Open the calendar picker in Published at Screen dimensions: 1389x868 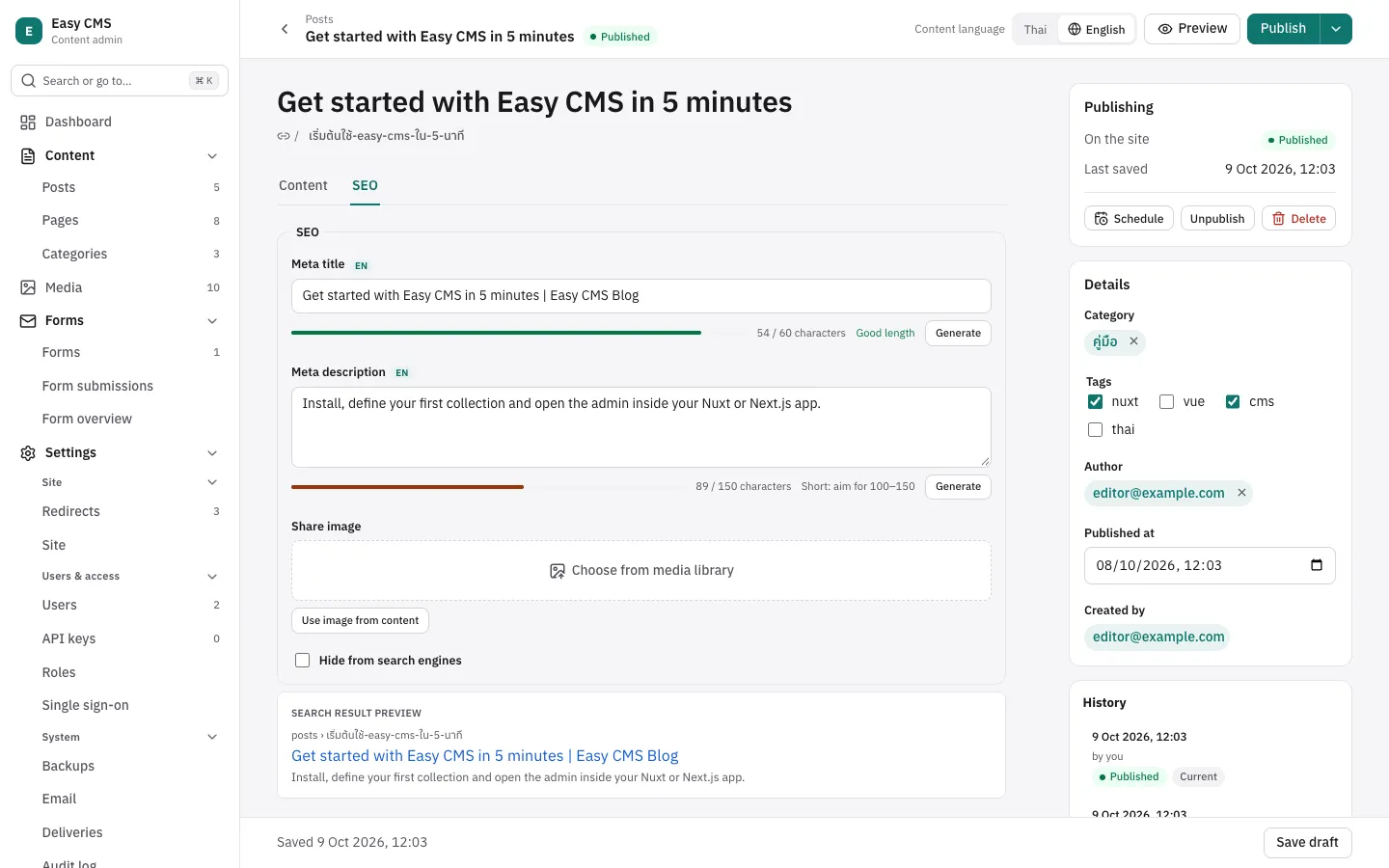pos(1317,565)
